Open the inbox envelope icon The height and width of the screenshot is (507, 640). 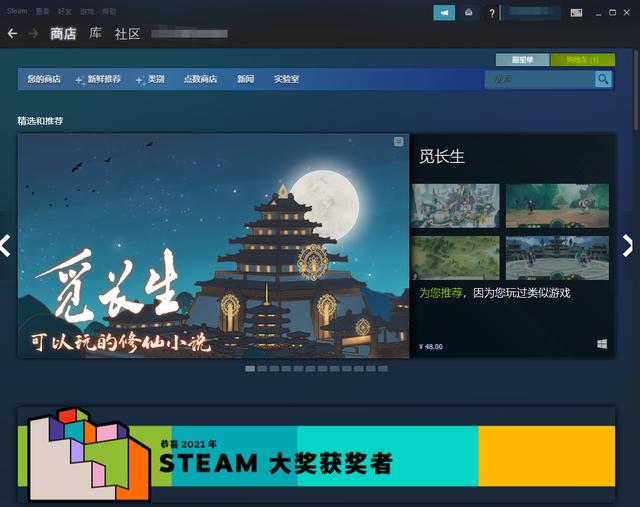[469, 13]
